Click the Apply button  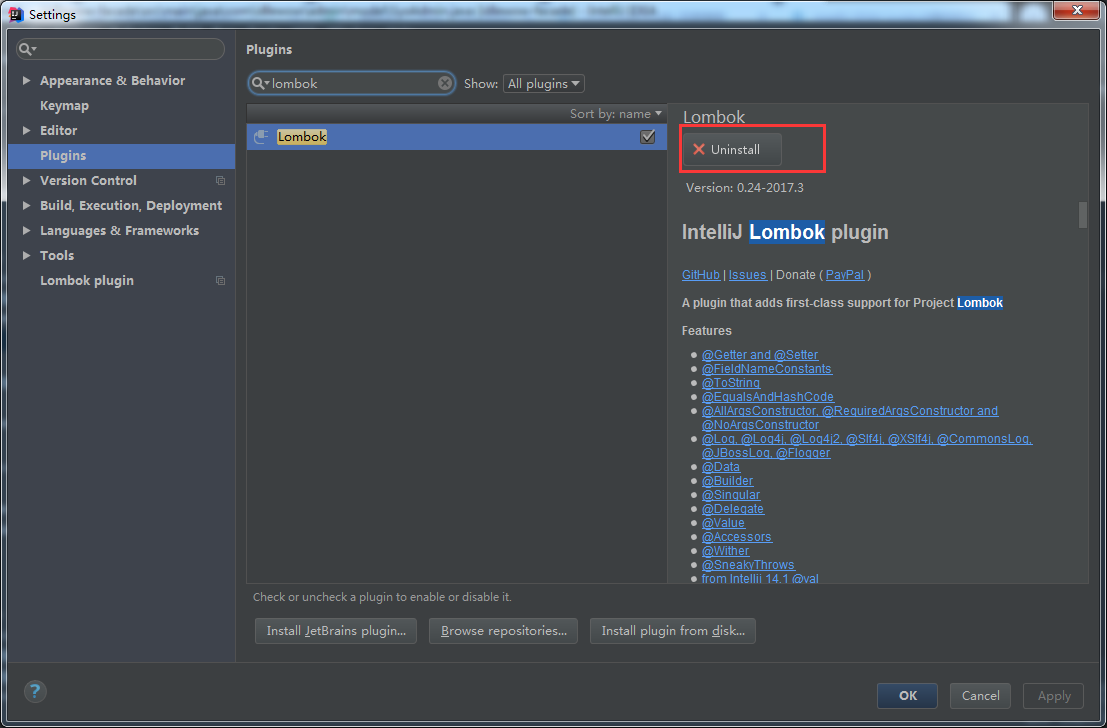[1053, 696]
